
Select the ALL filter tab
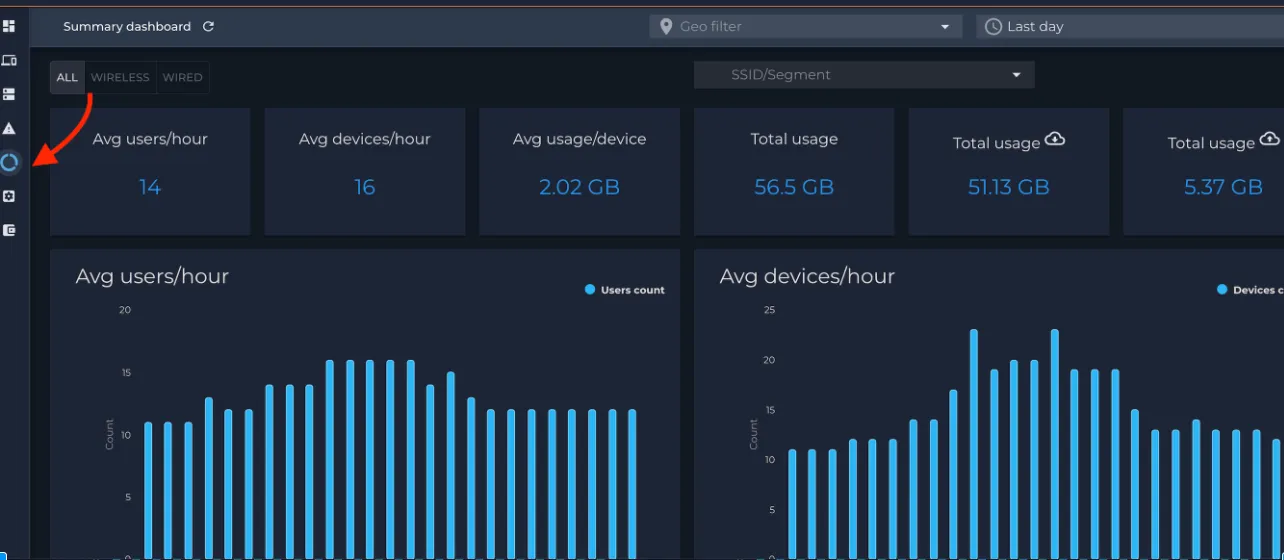(67, 78)
